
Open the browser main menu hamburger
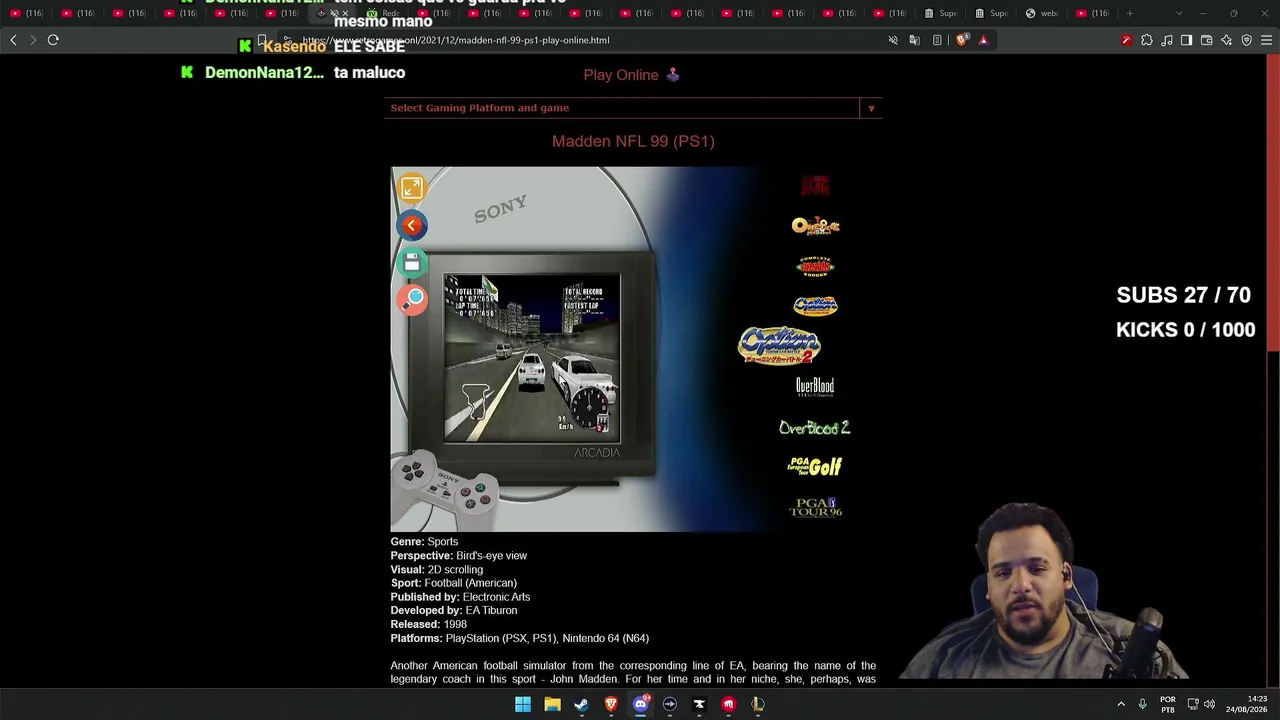(x=1267, y=40)
